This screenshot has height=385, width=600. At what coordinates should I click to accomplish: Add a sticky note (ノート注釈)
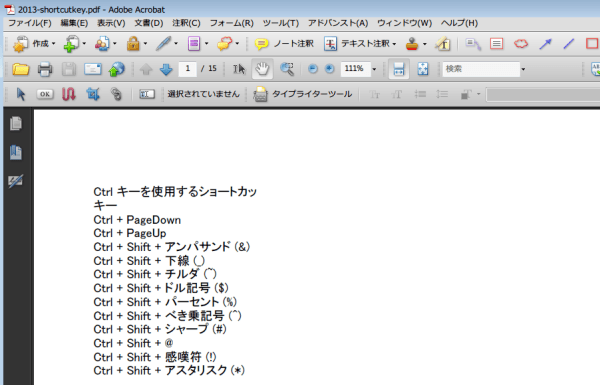click(x=284, y=44)
